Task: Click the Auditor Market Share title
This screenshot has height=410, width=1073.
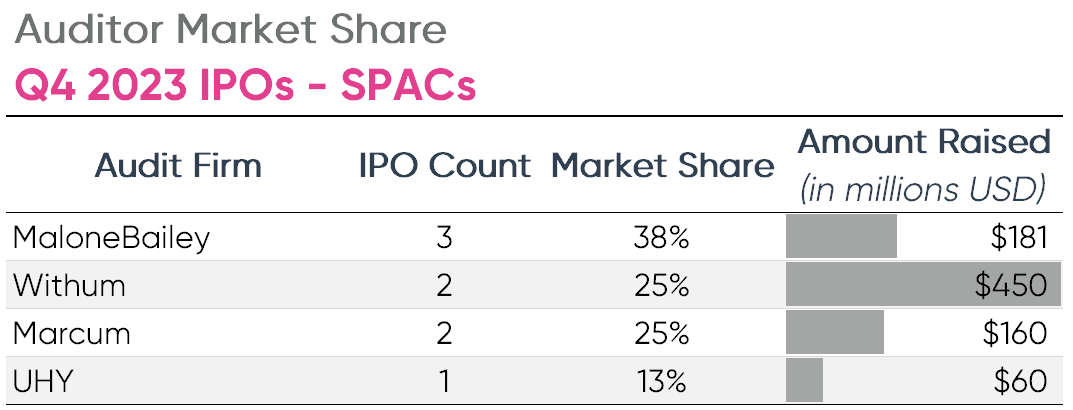Action: point(230,30)
